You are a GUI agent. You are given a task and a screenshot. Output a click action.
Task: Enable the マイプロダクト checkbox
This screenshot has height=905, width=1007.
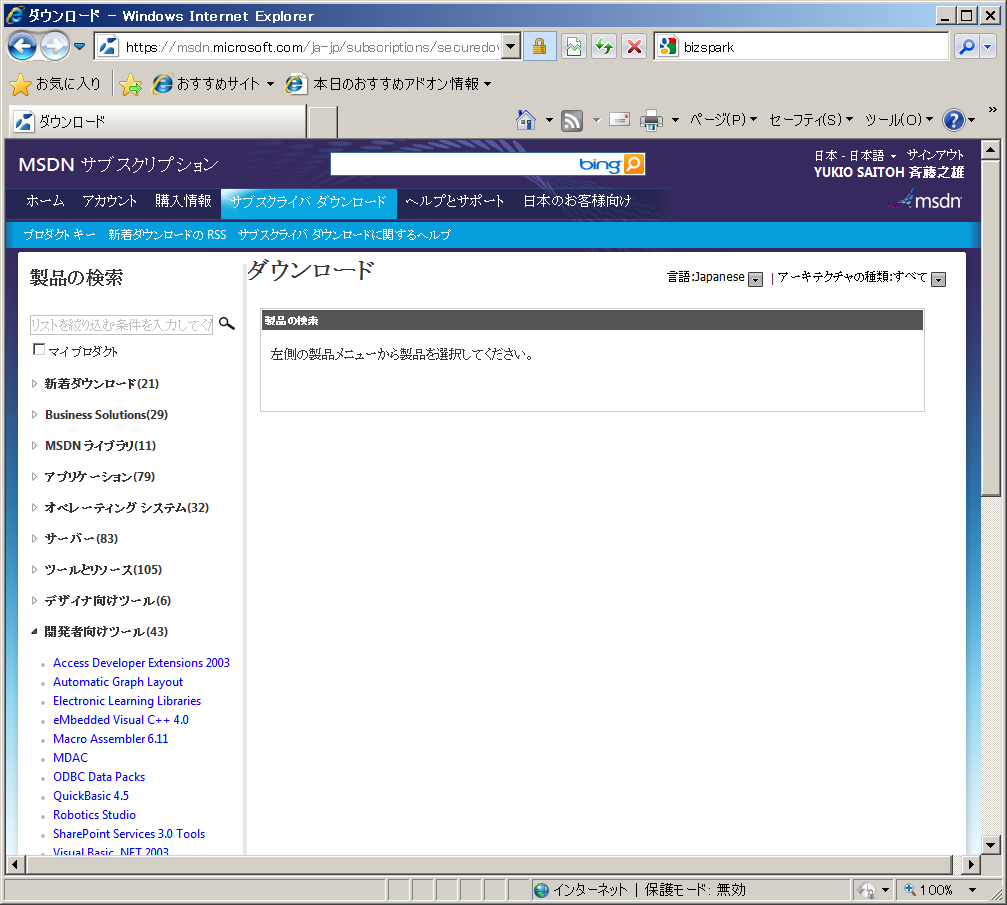point(39,350)
